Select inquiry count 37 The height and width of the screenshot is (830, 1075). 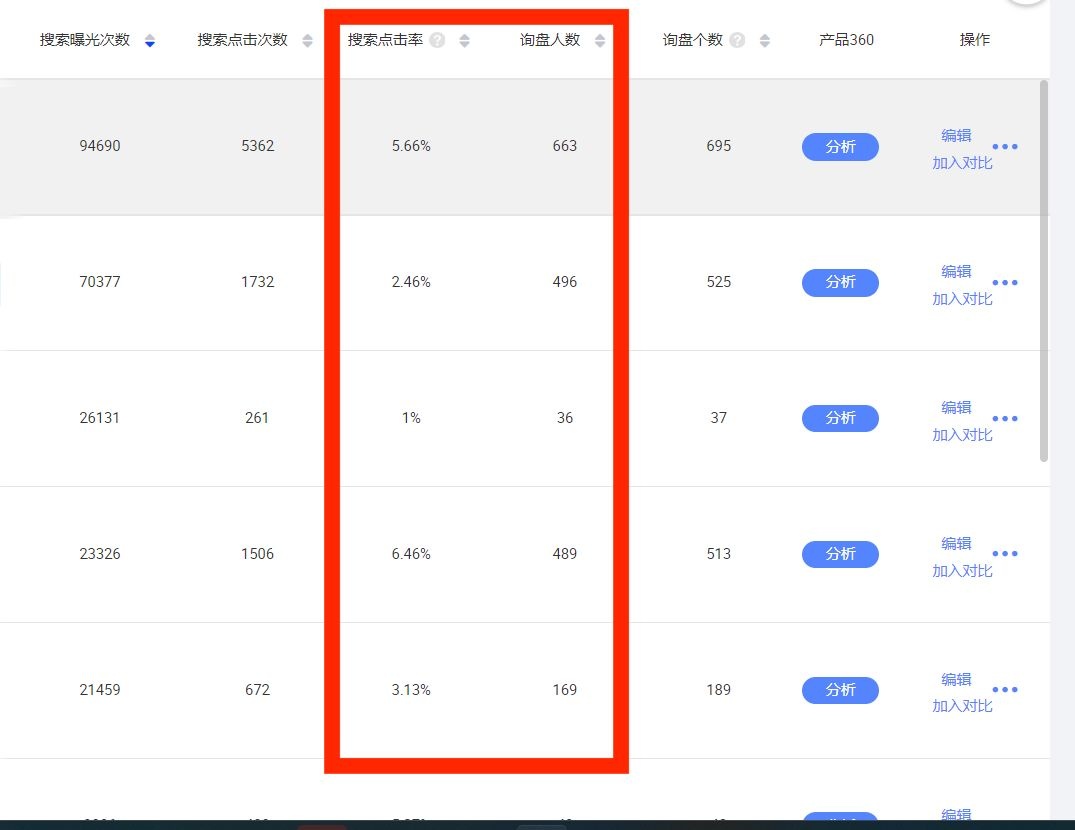click(x=718, y=418)
